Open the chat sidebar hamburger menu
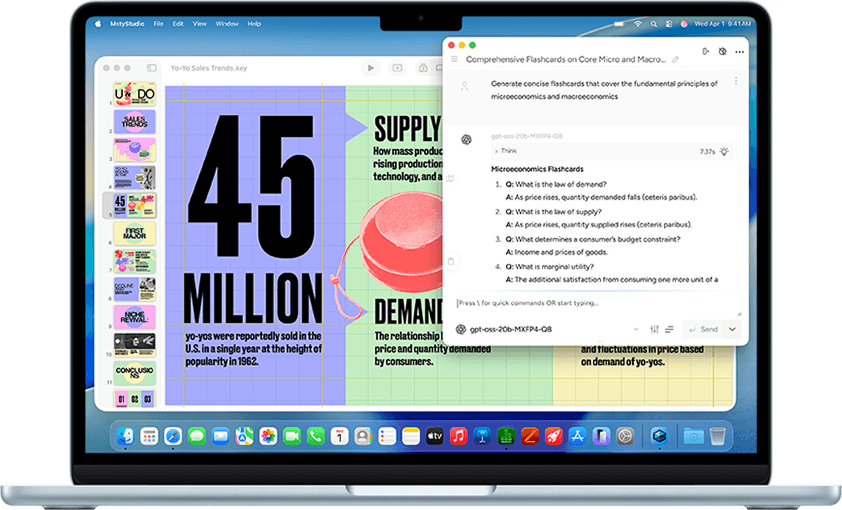This screenshot has height=510, width=842. (x=454, y=59)
